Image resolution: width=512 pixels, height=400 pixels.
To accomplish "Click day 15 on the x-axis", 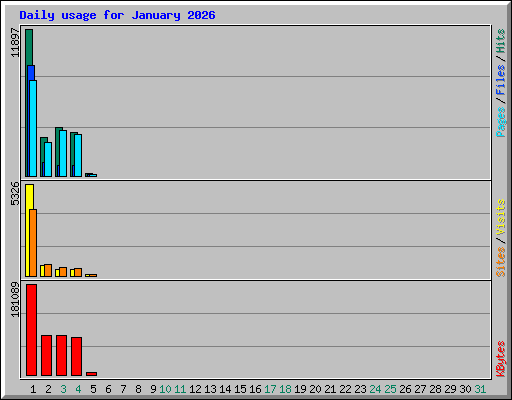I will pos(240,389).
